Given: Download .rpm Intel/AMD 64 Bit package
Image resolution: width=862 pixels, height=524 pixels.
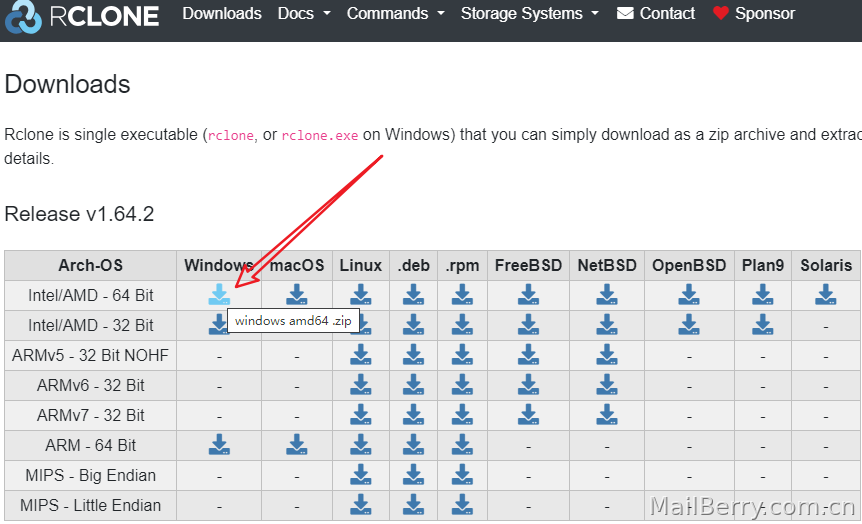Looking at the screenshot, I should pyautogui.click(x=462, y=295).
